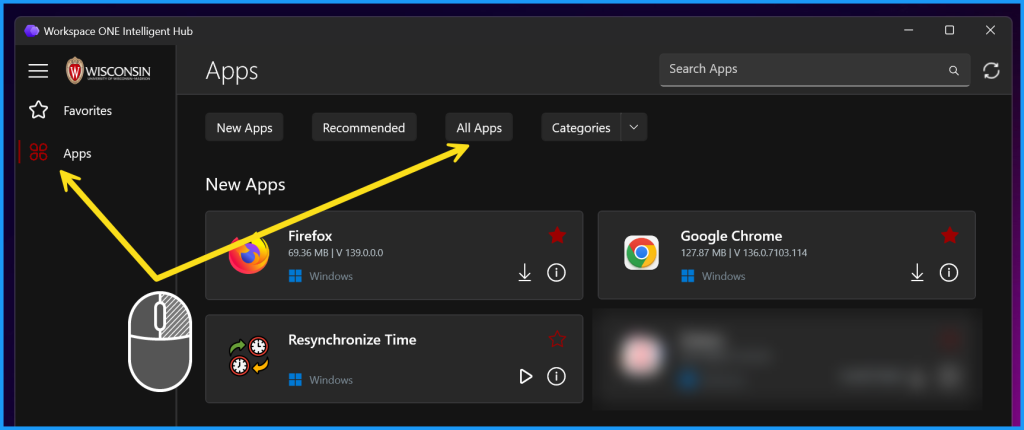Unfavorite Firefox via the red star

557,236
